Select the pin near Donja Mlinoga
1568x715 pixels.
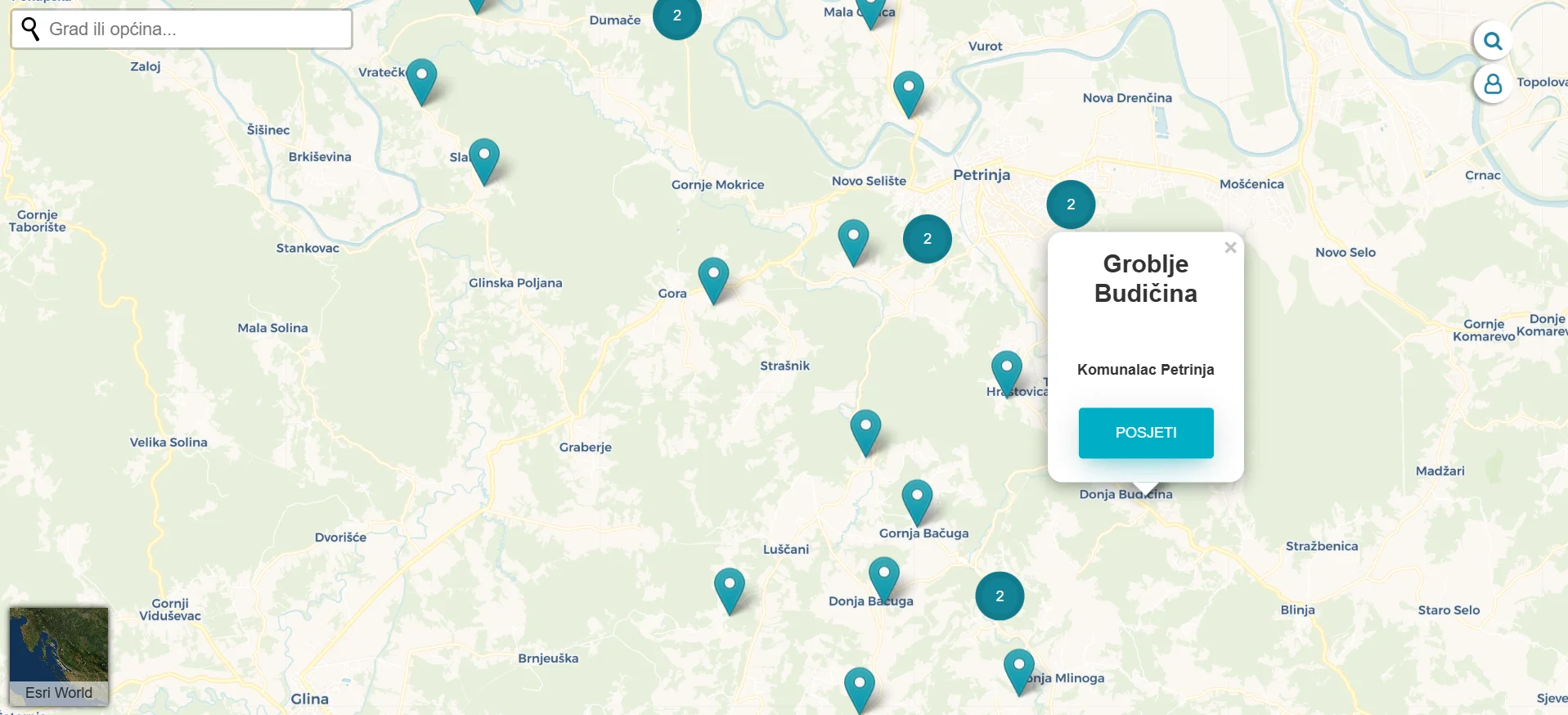point(1018,669)
